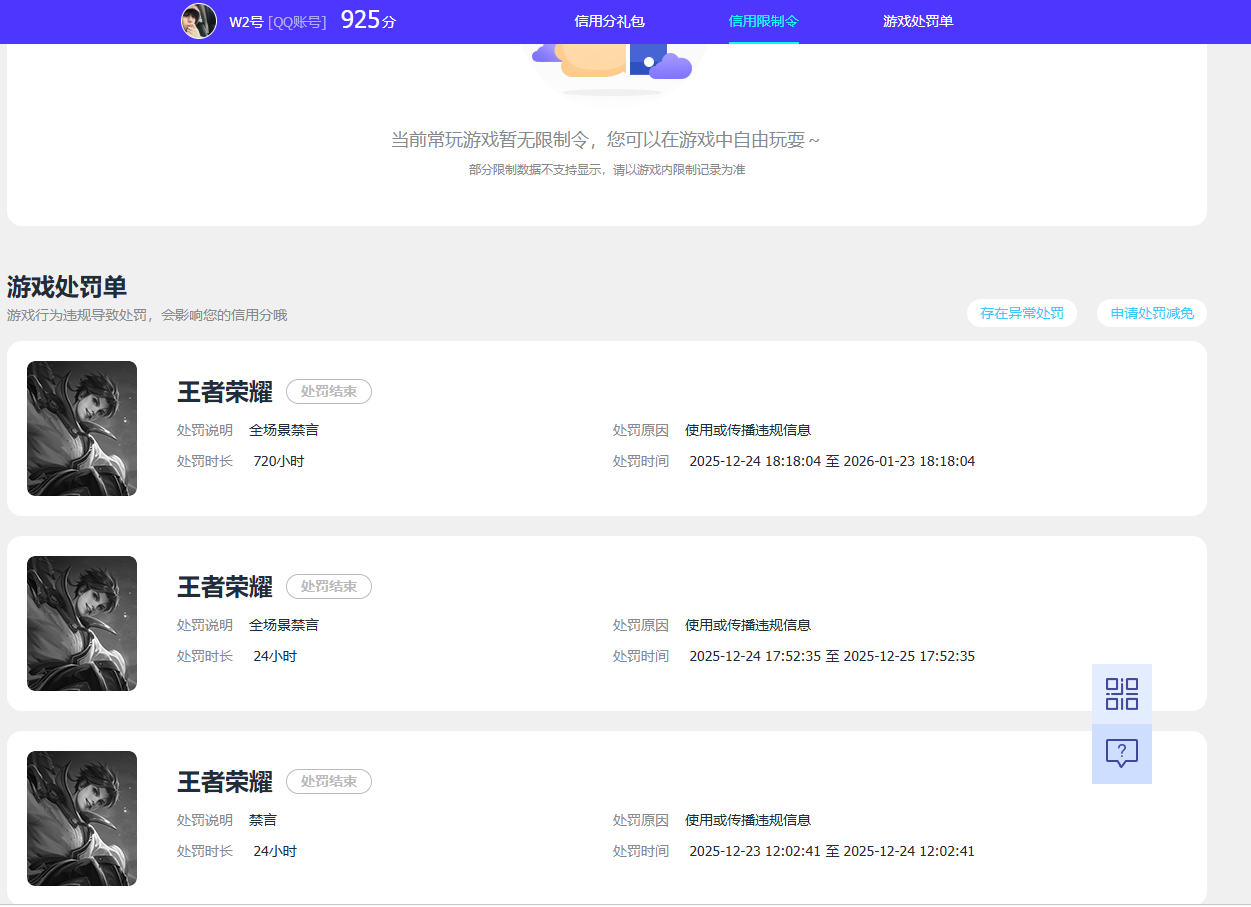Viewport: 1251px width, 907px height.
Task: Click the 720小时 duration value
Action: 279,461
